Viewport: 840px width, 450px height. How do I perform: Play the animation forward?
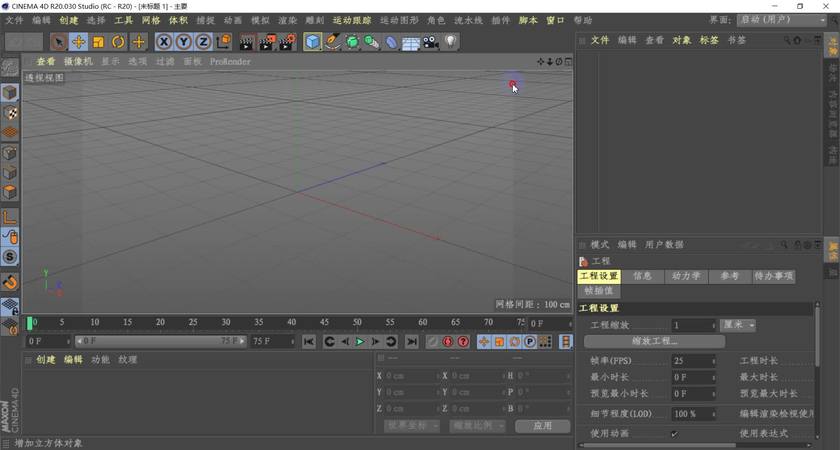(x=360, y=342)
